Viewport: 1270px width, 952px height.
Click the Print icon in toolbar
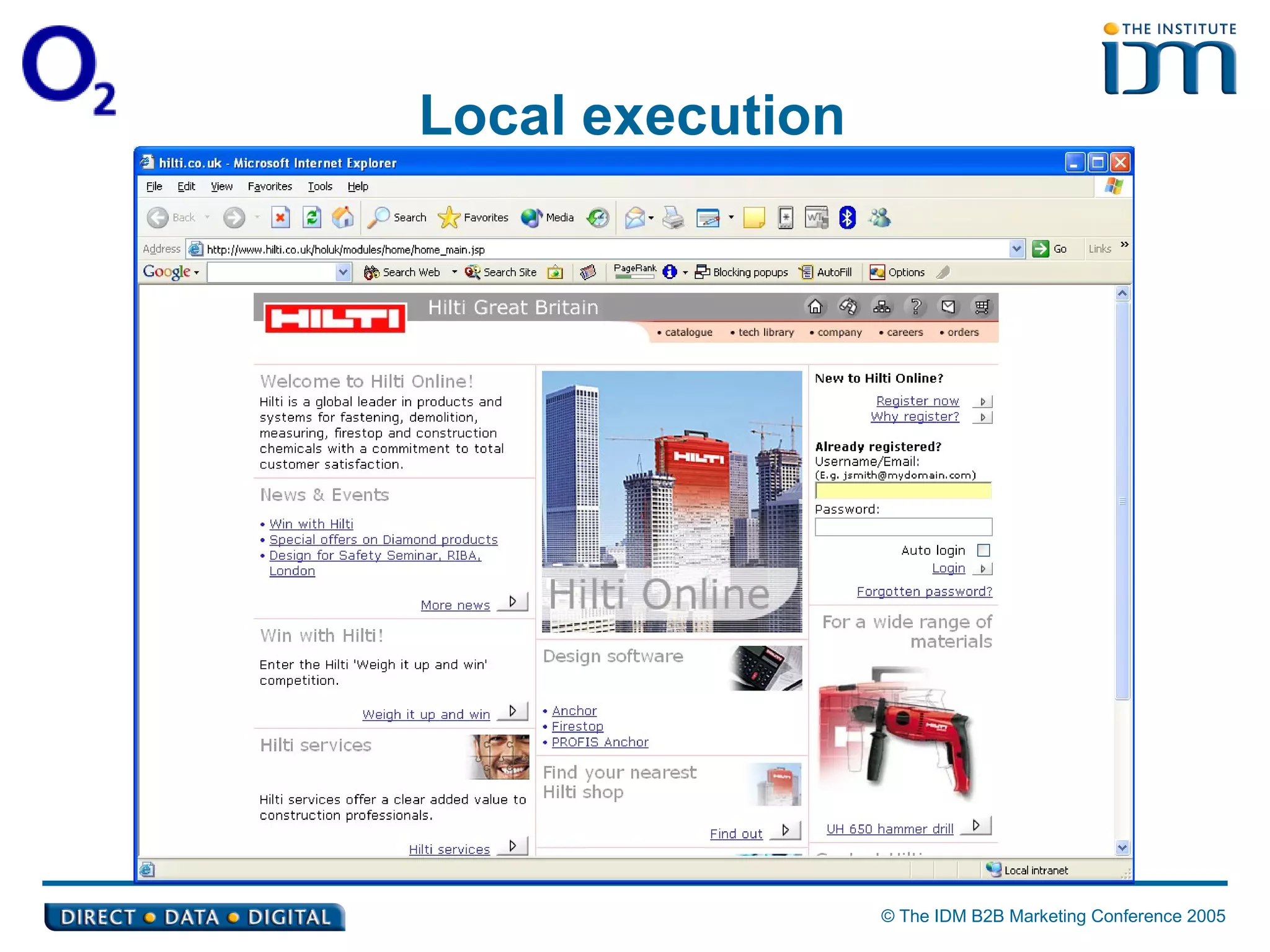(x=673, y=218)
